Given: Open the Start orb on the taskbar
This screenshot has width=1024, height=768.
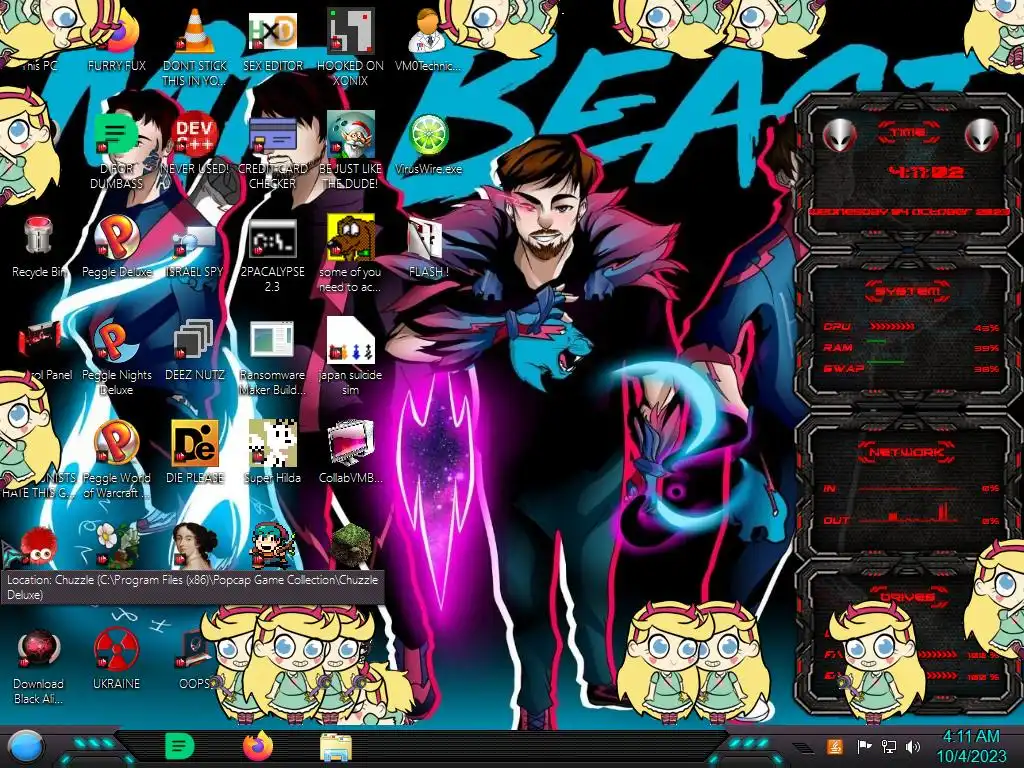Looking at the screenshot, I should 26,747.
